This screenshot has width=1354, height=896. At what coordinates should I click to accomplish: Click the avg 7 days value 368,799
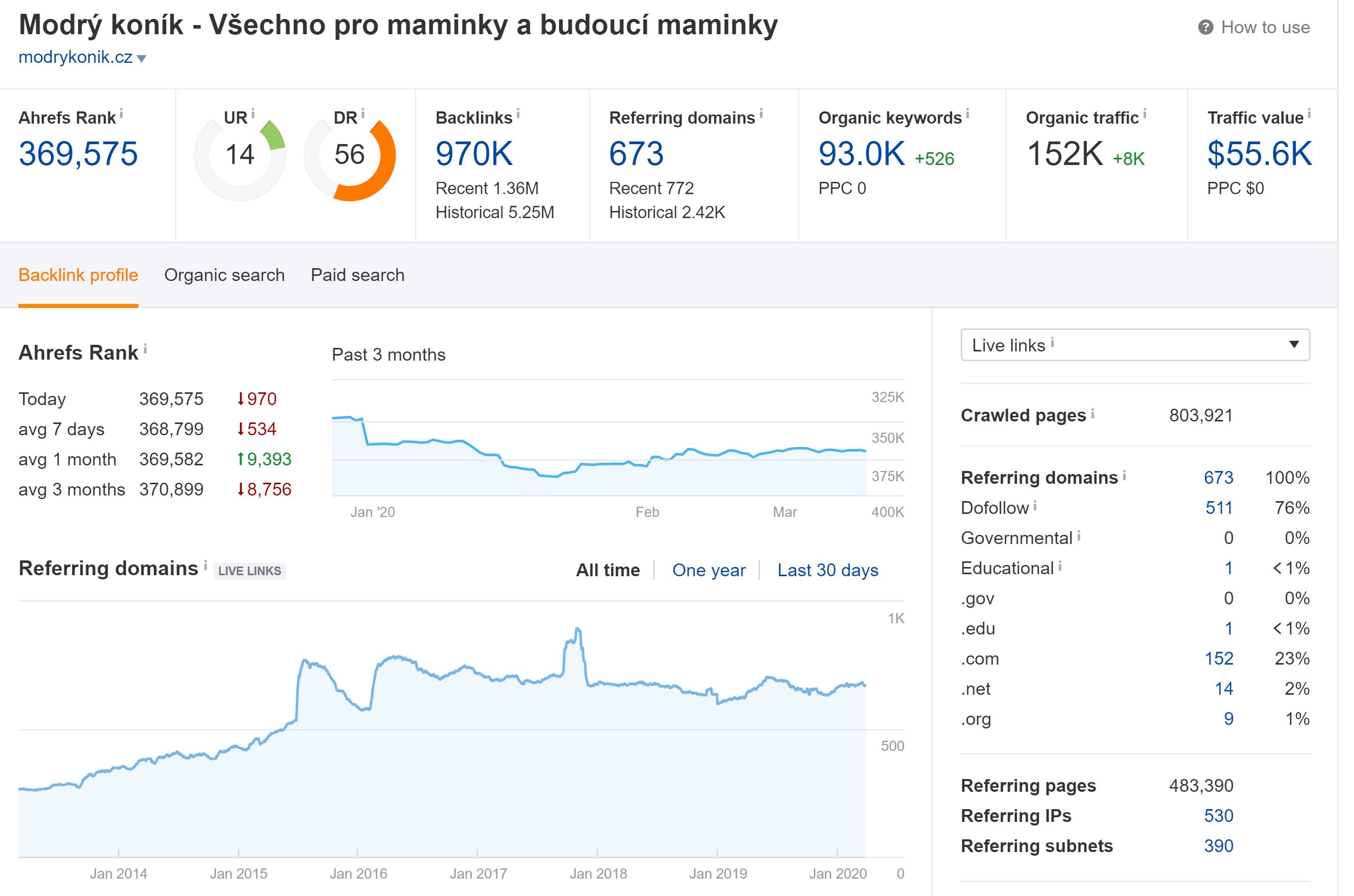click(x=172, y=429)
